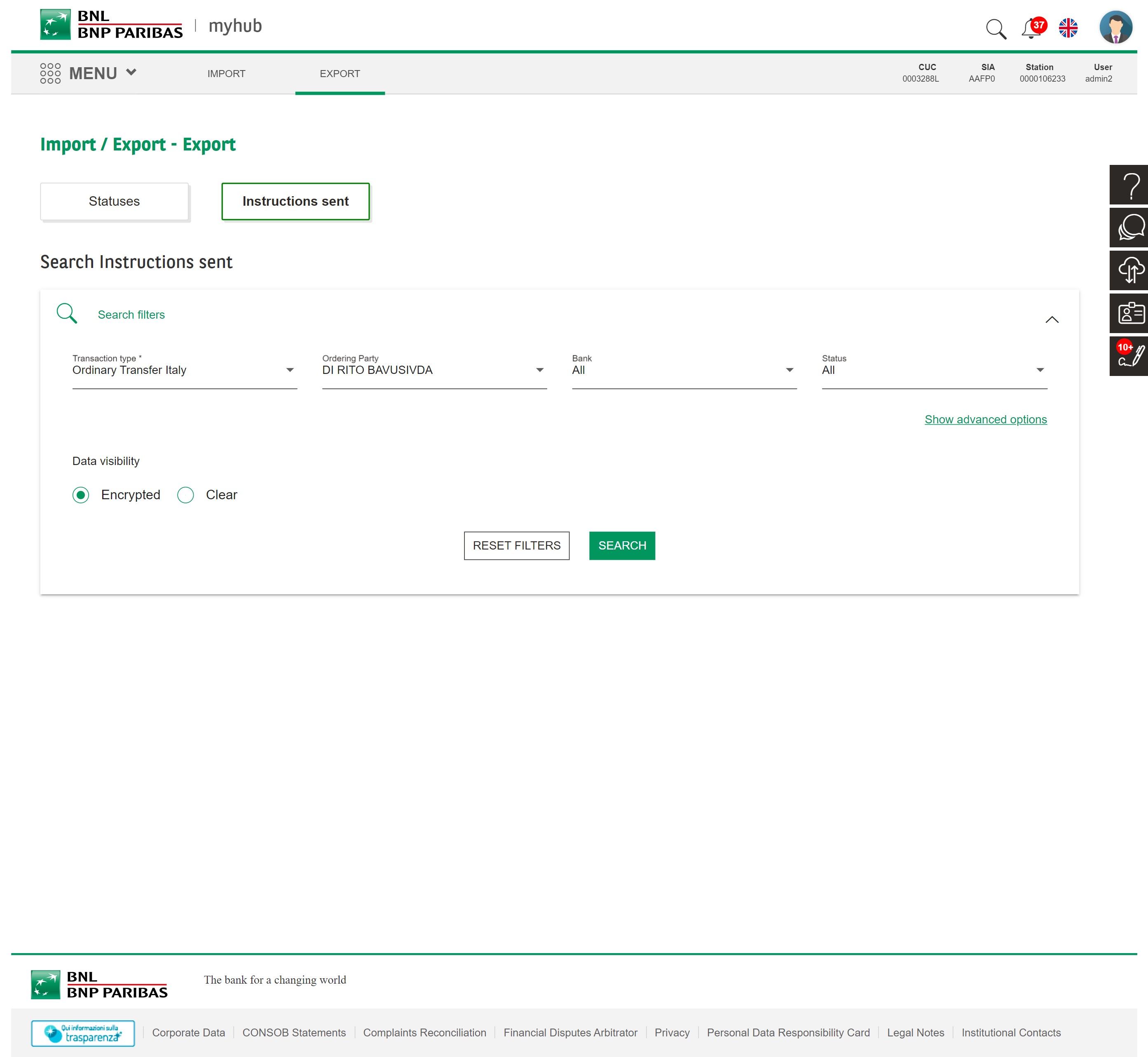Switch to the EXPORT tab
This screenshot has height=1057, width=1148.
point(340,74)
